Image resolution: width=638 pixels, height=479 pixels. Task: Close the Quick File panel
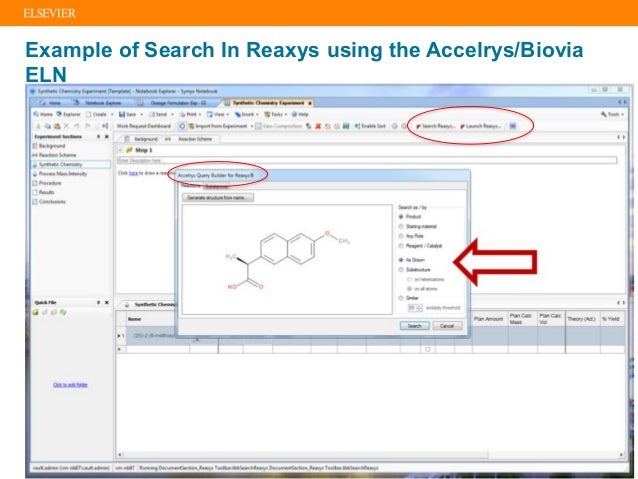tap(107, 302)
